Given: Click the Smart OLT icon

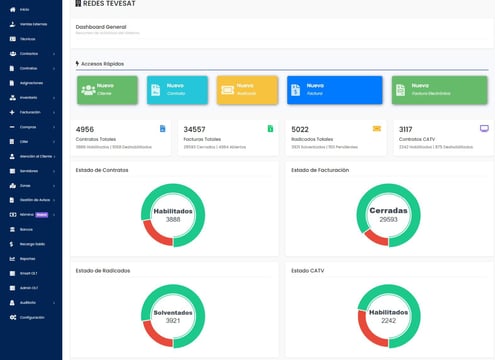Looking at the screenshot, I should [x=12, y=273].
